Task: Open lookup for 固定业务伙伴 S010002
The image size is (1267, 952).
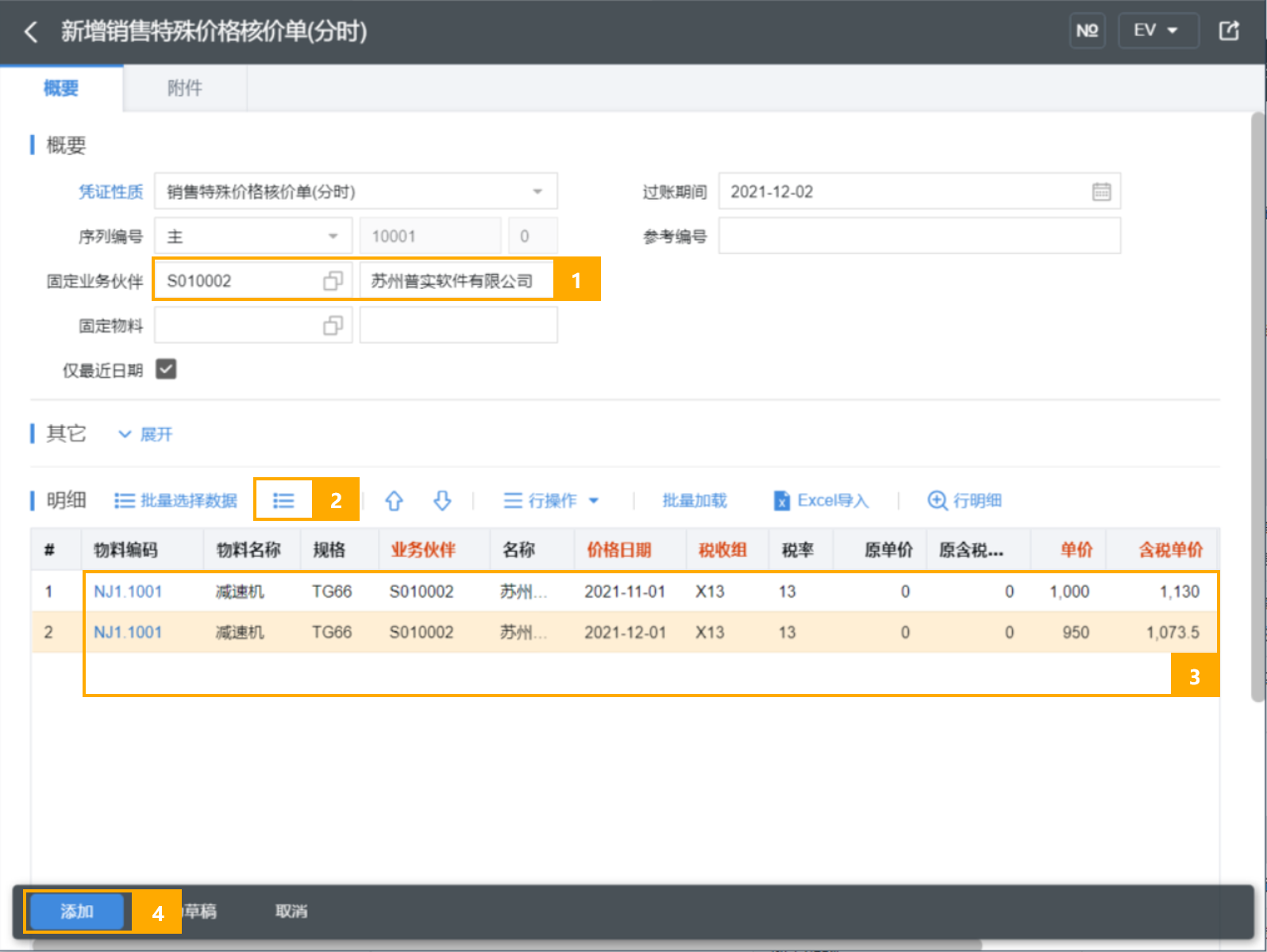Action: point(333,280)
